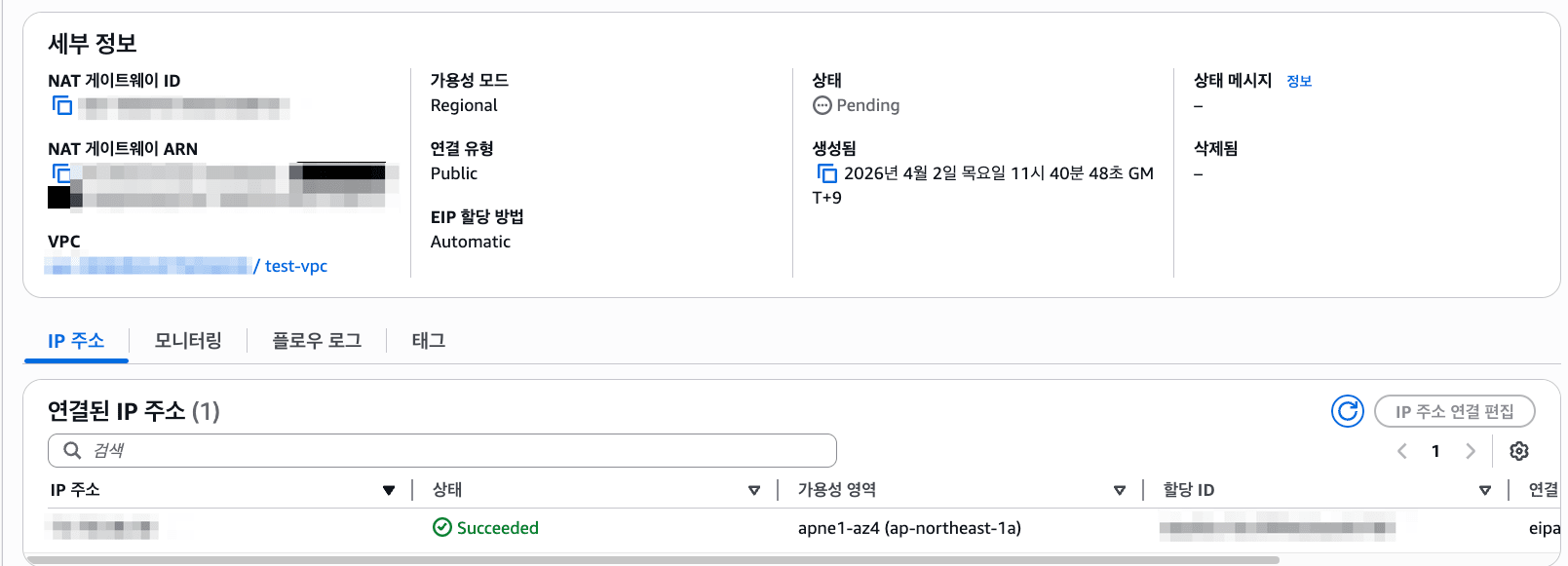The width and height of the screenshot is (1568, 566).
Task: Copy the creation timestamp
Action: [x=827, y=173]
